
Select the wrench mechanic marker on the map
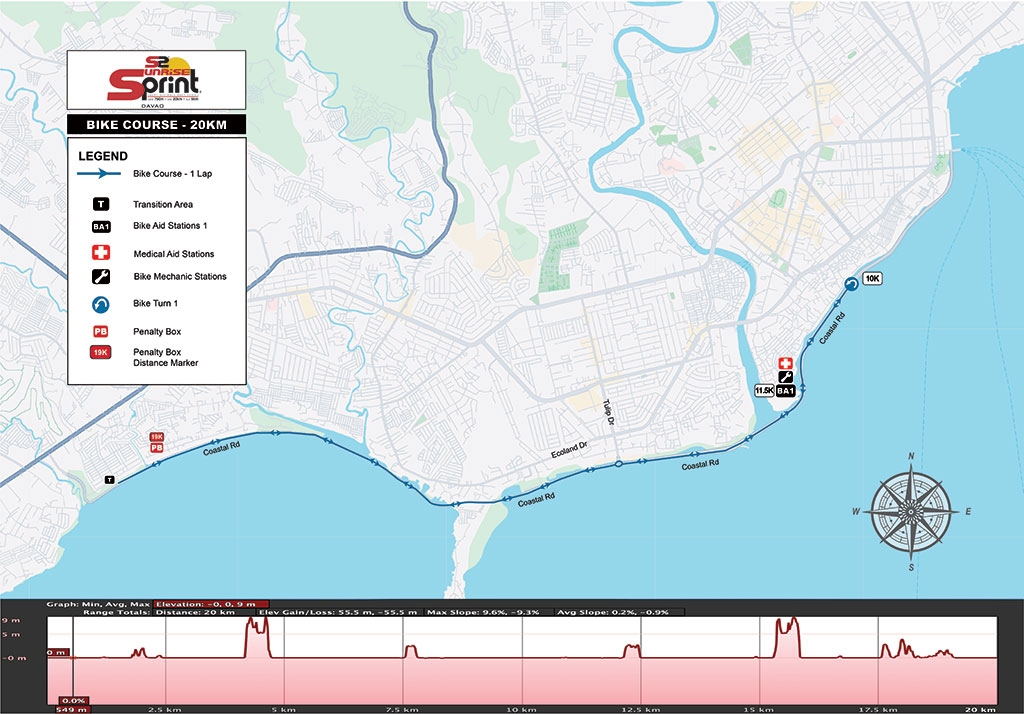(x=785, y=377)
